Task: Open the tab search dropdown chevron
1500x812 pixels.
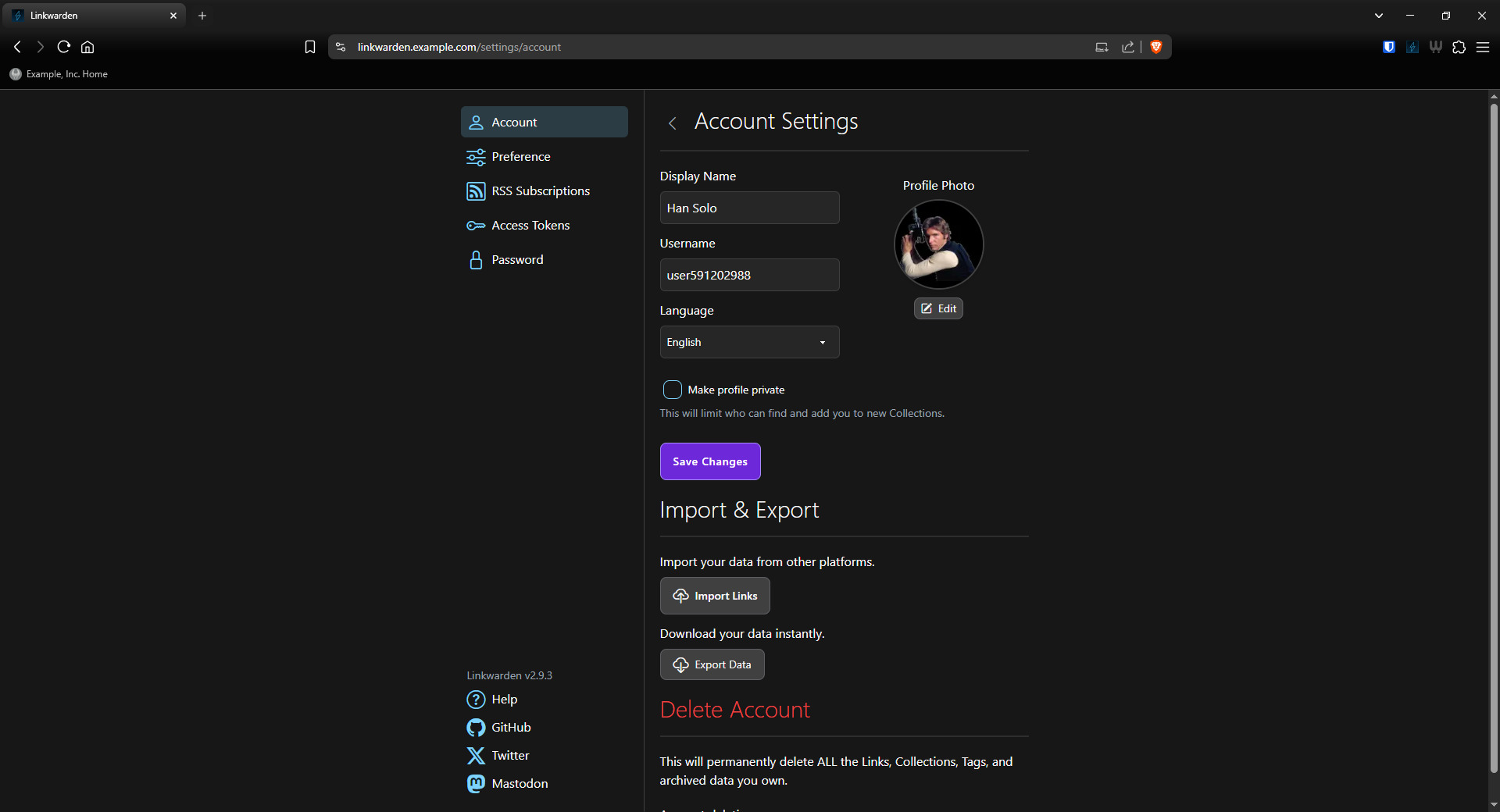Action: pyautogui.click(x=1379, y=16)
